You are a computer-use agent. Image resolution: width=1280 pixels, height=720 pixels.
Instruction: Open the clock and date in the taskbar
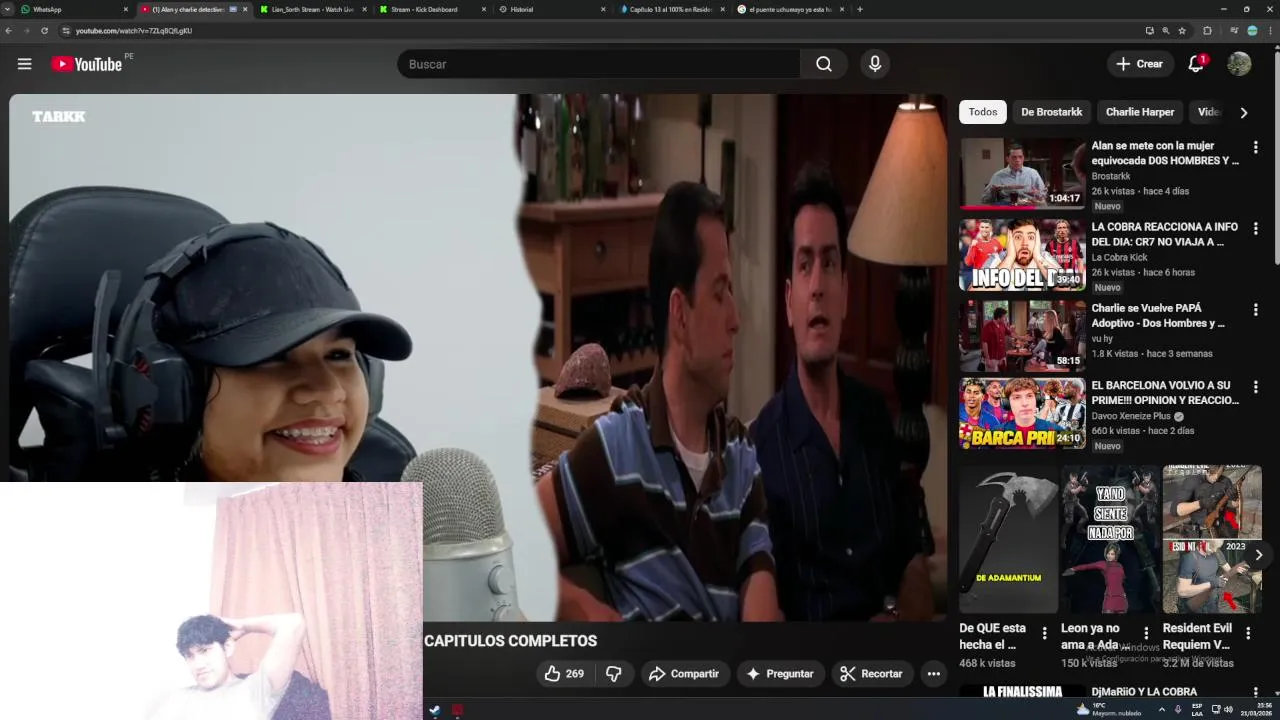[x=1255, y=710]
